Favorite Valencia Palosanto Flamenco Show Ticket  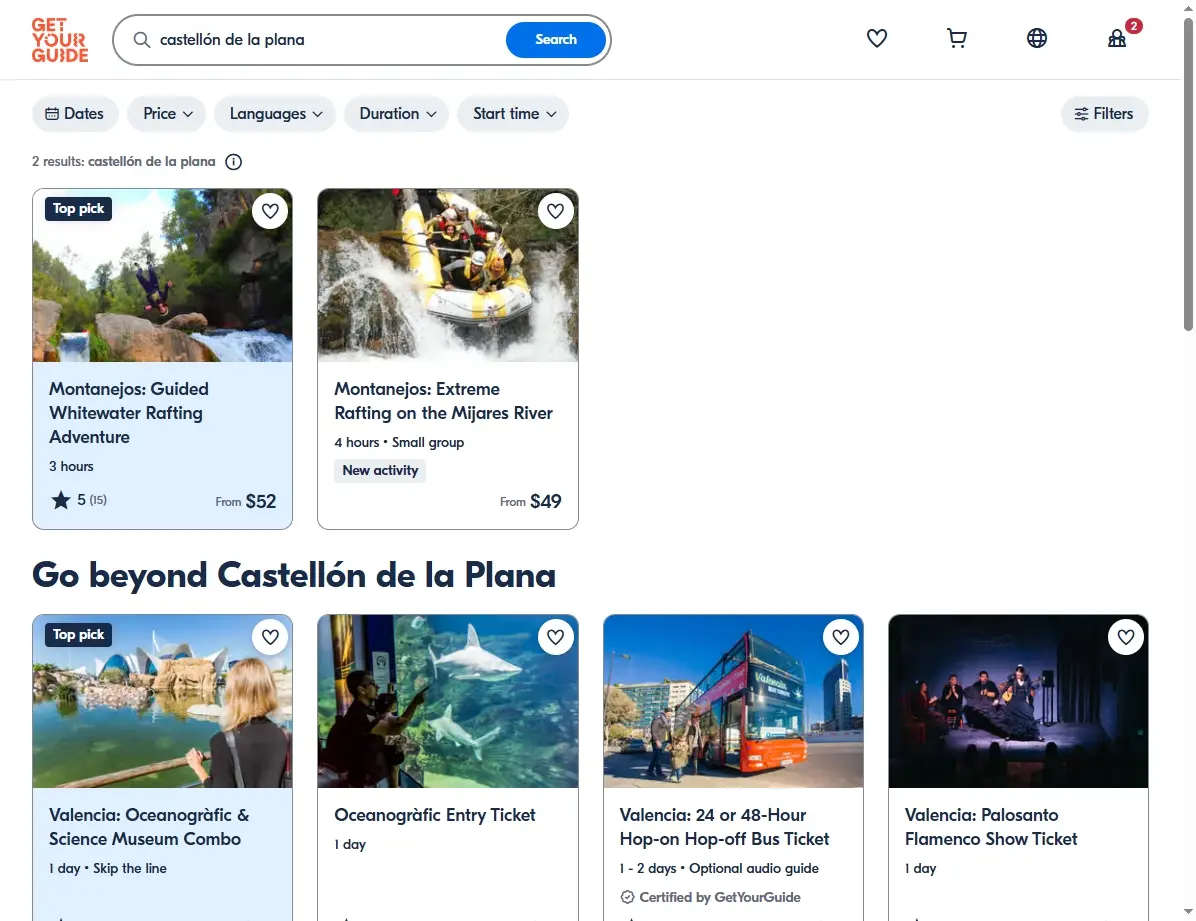coord(1126,636)
